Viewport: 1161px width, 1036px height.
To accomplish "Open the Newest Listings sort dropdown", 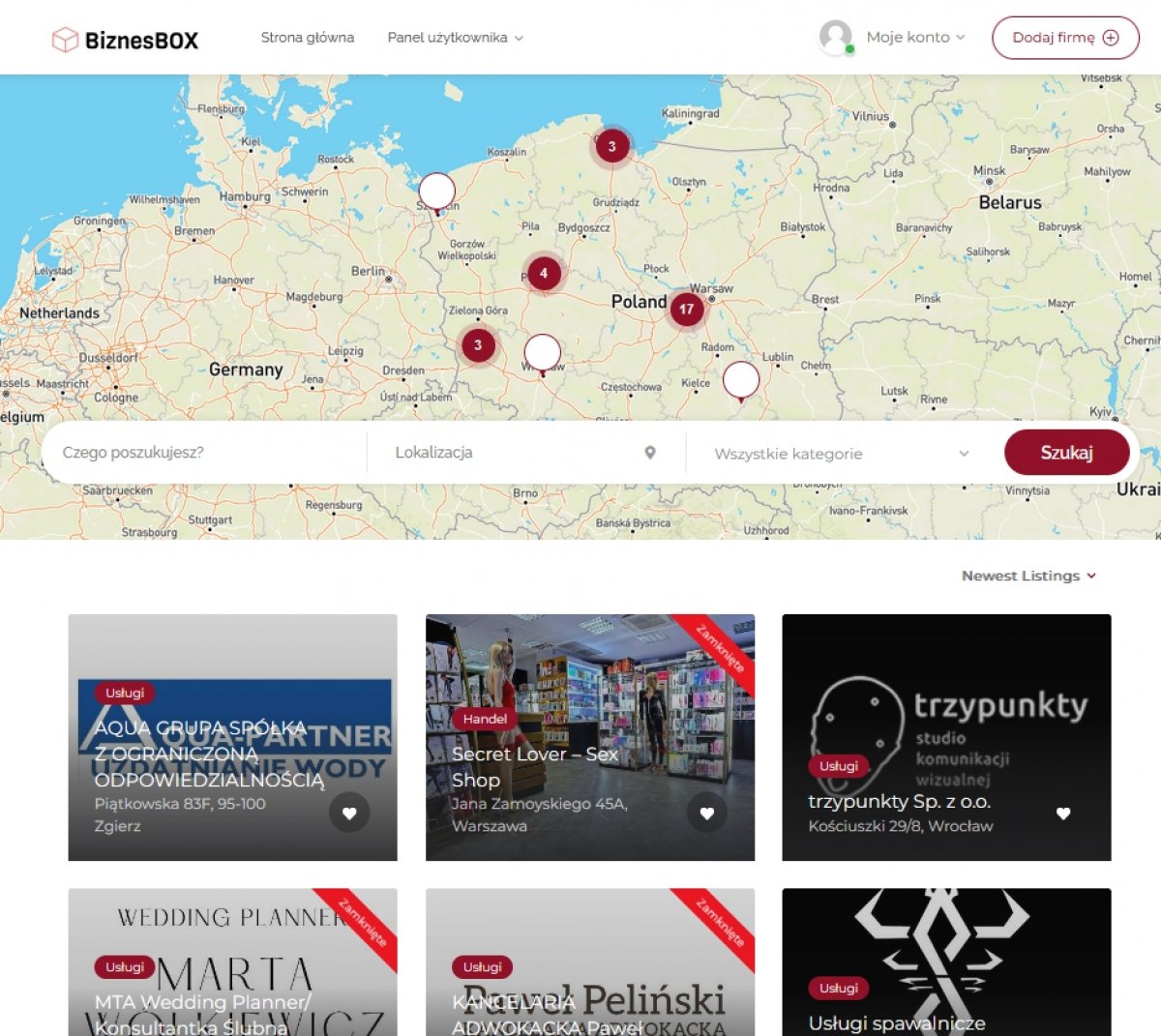I will [x=1028, y=576].
